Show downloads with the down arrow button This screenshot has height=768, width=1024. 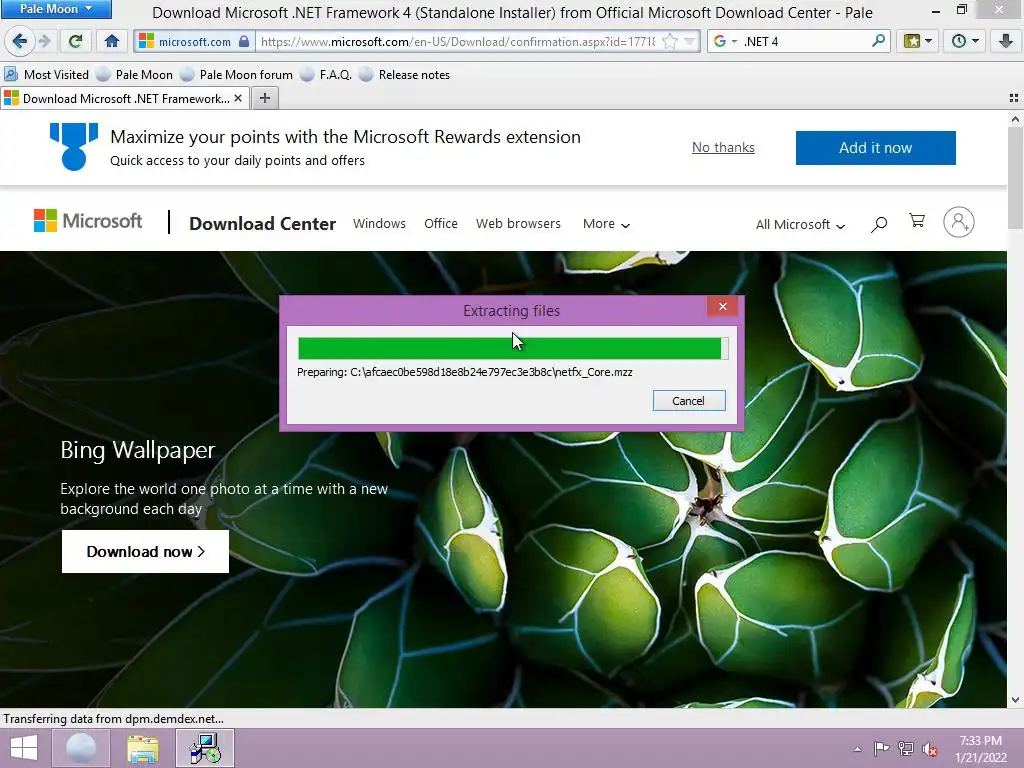pos(1006,41)
